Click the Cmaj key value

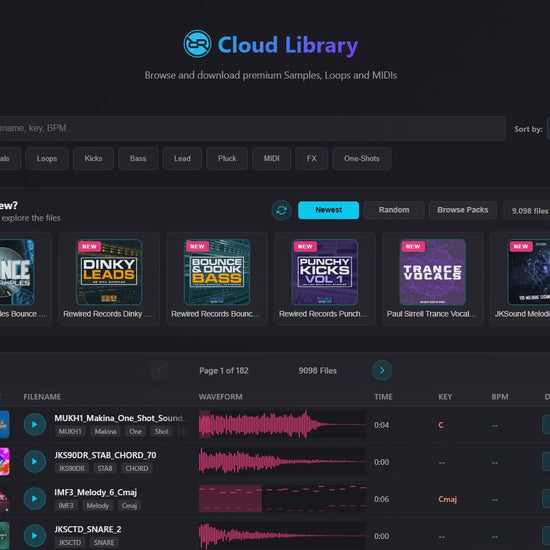click(447, 499)
